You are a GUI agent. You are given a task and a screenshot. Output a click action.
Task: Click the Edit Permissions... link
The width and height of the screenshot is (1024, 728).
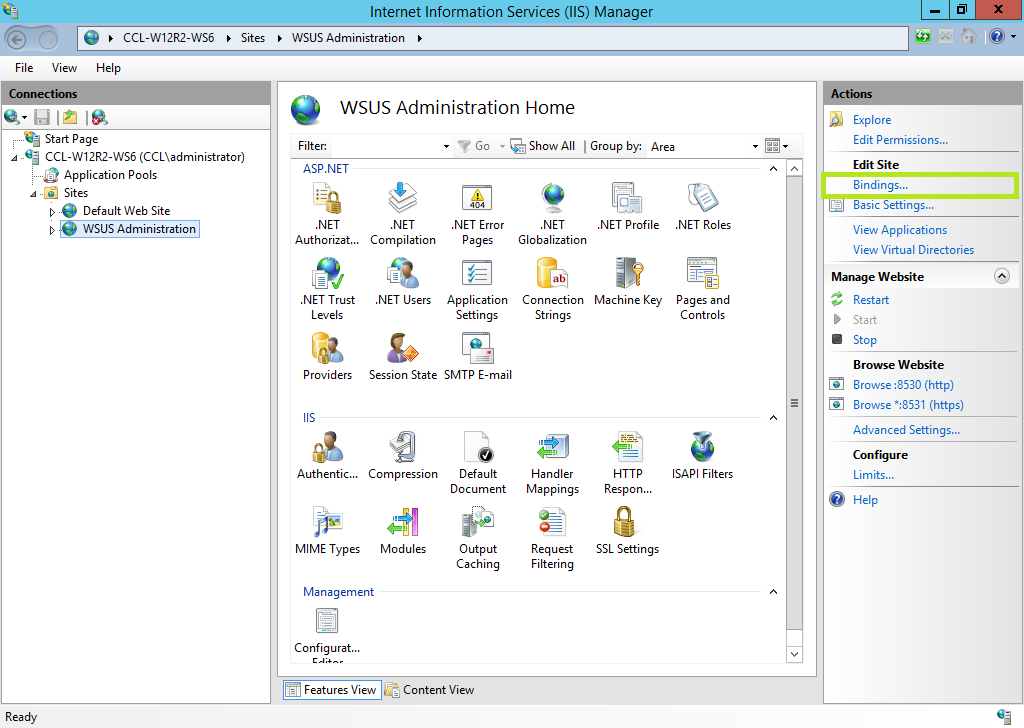coord(900,140)
